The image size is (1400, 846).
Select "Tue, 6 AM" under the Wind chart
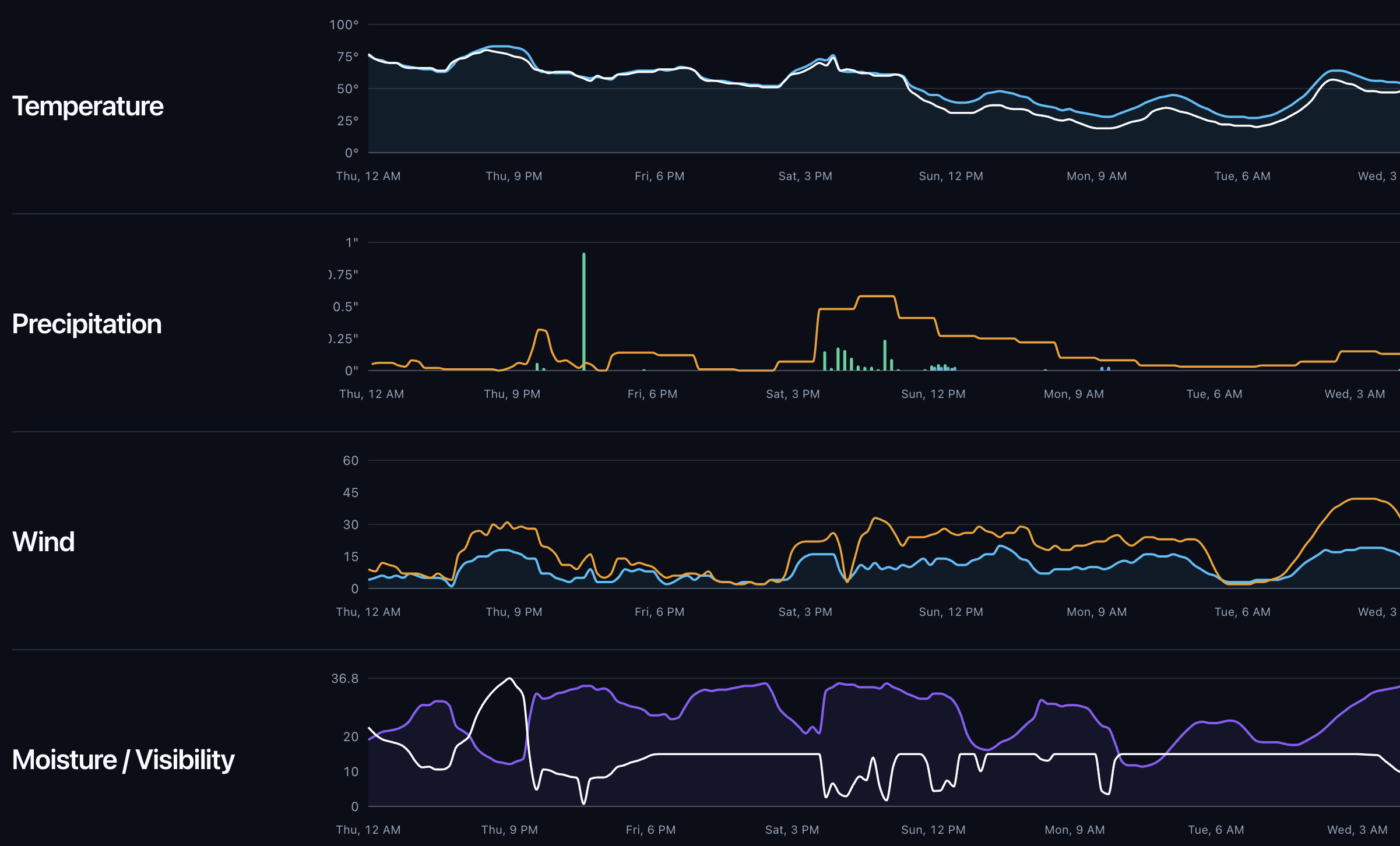(x=1243, y=612)
